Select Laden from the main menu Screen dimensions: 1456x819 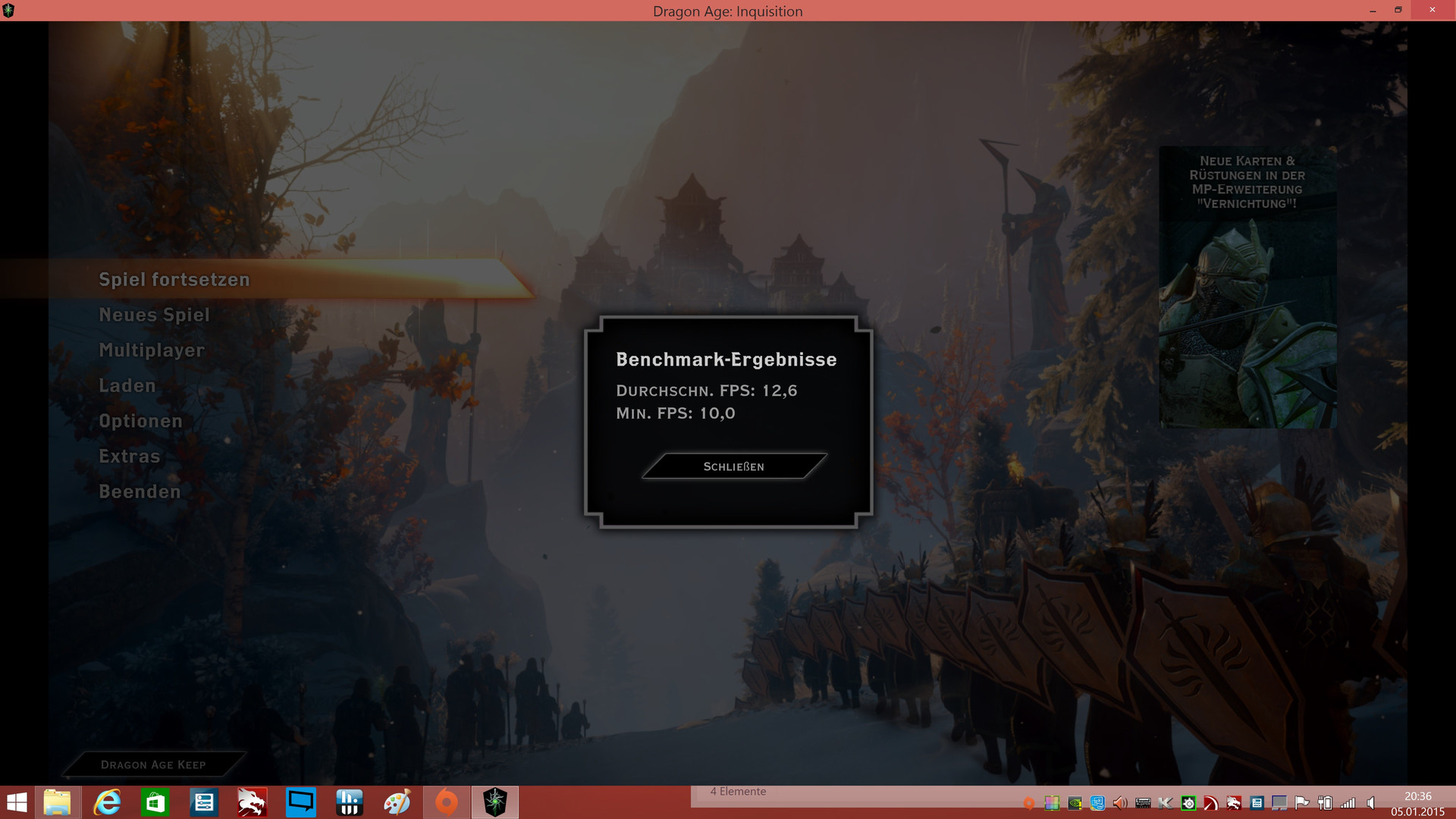point(127,386)
